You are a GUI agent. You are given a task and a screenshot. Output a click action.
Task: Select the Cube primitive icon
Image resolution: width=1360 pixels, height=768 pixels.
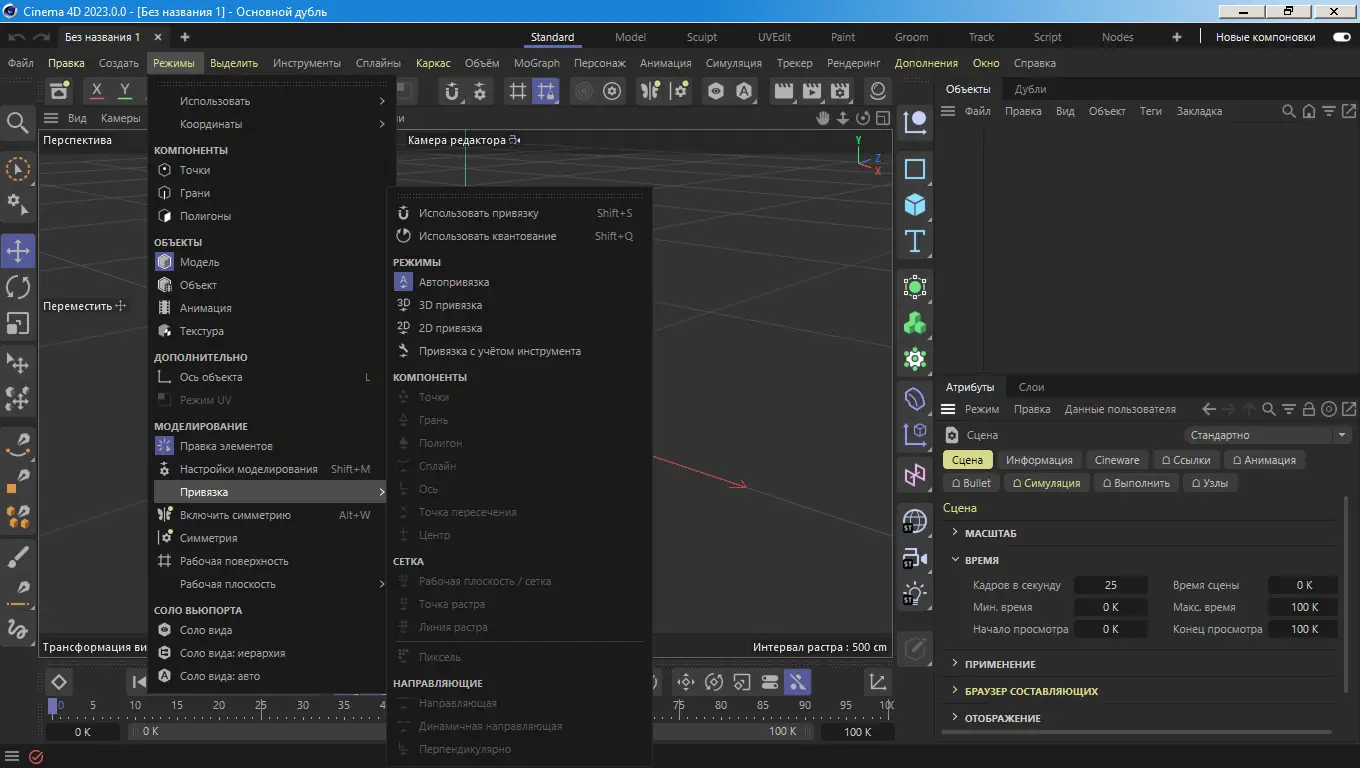pyautogui.click(x=914, y=204)
